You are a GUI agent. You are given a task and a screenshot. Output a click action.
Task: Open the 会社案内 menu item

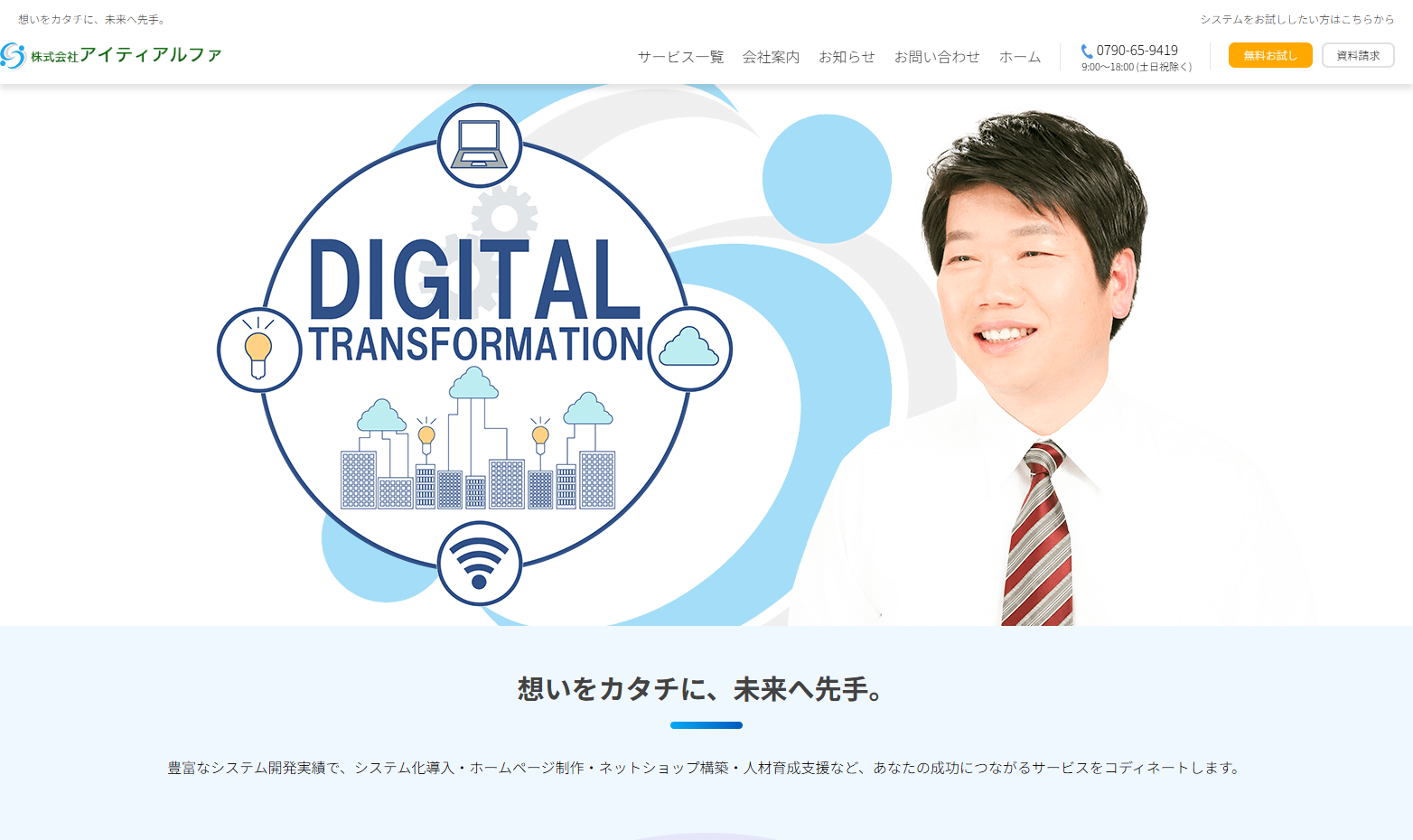771,57
